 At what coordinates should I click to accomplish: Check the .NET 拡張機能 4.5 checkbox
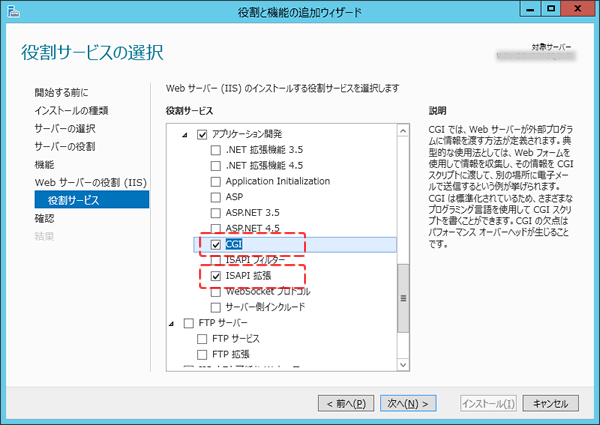(x=215, y=166)
